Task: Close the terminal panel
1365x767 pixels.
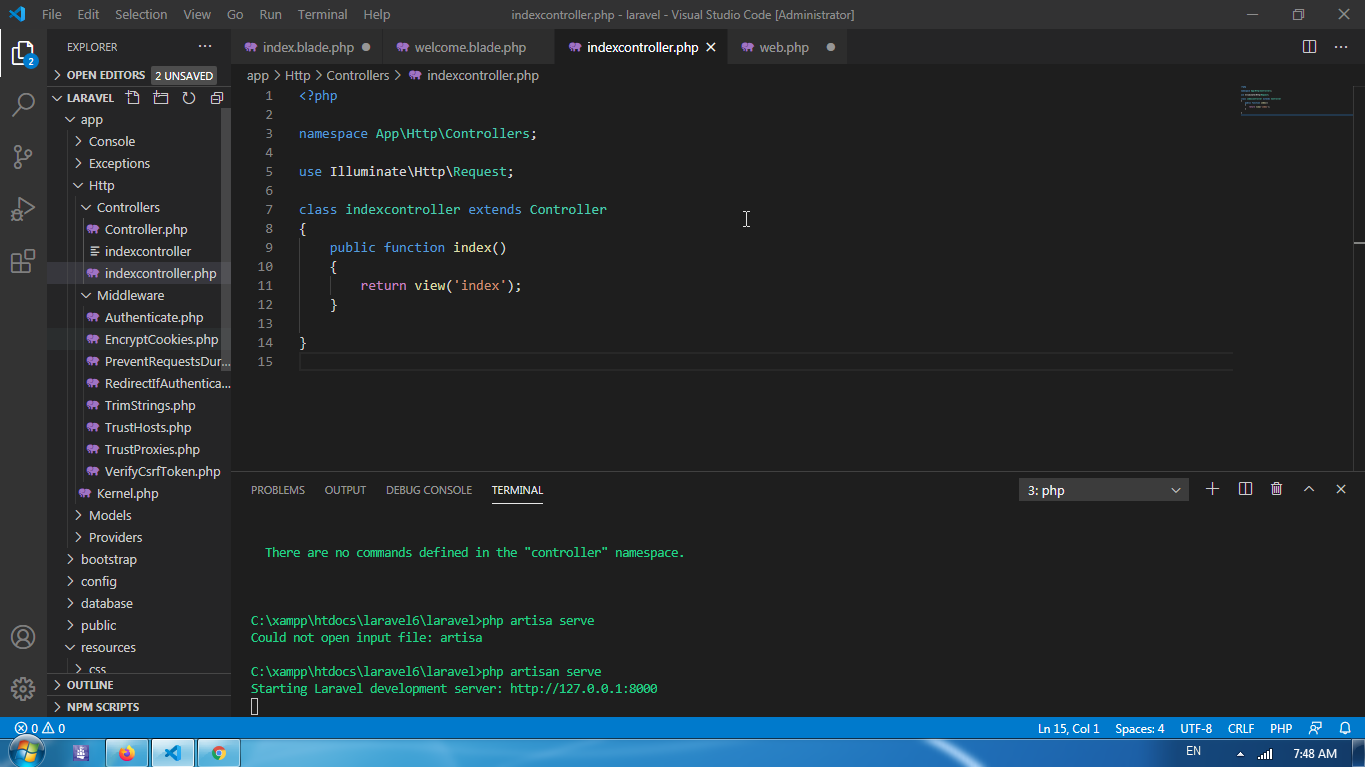Action: point(1341,489)
